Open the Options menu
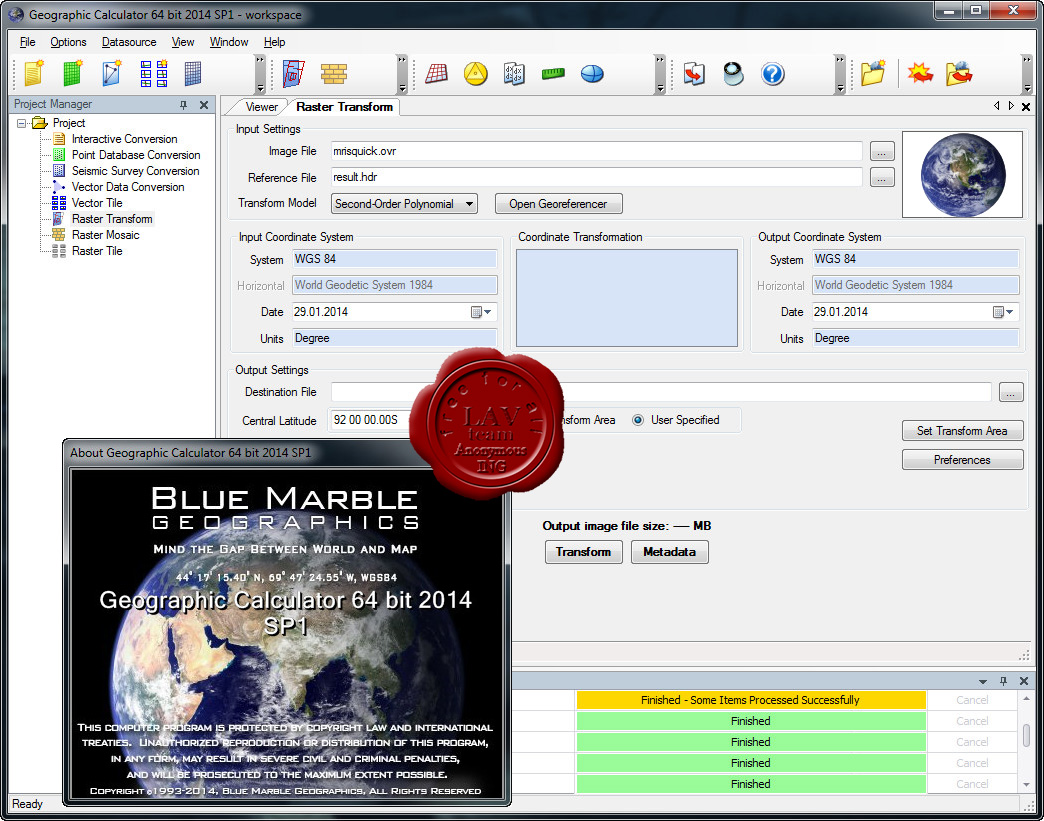Screen dimensions: 1044x821 pos(68,42)
